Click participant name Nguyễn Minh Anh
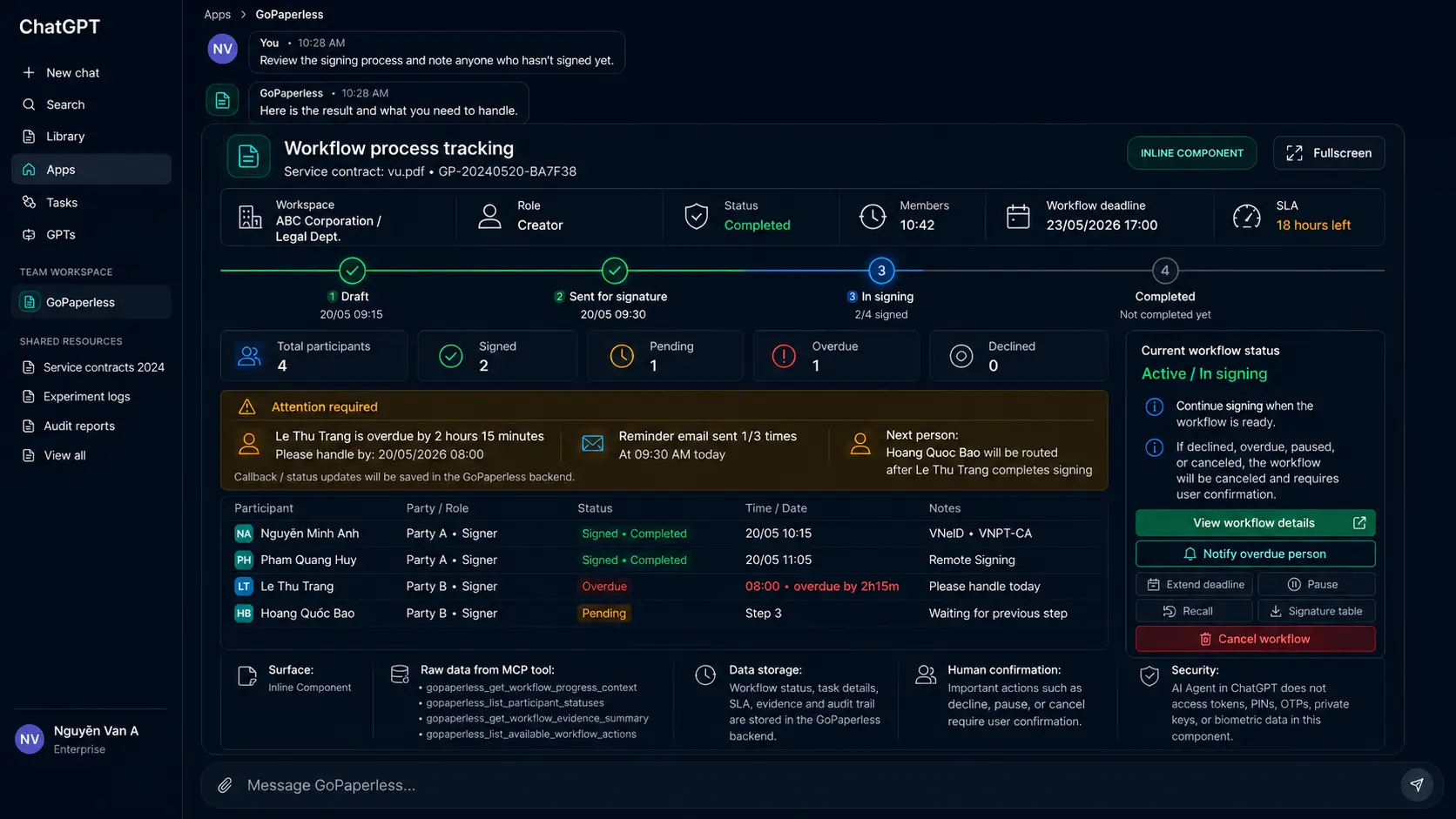 coord(310,534)
